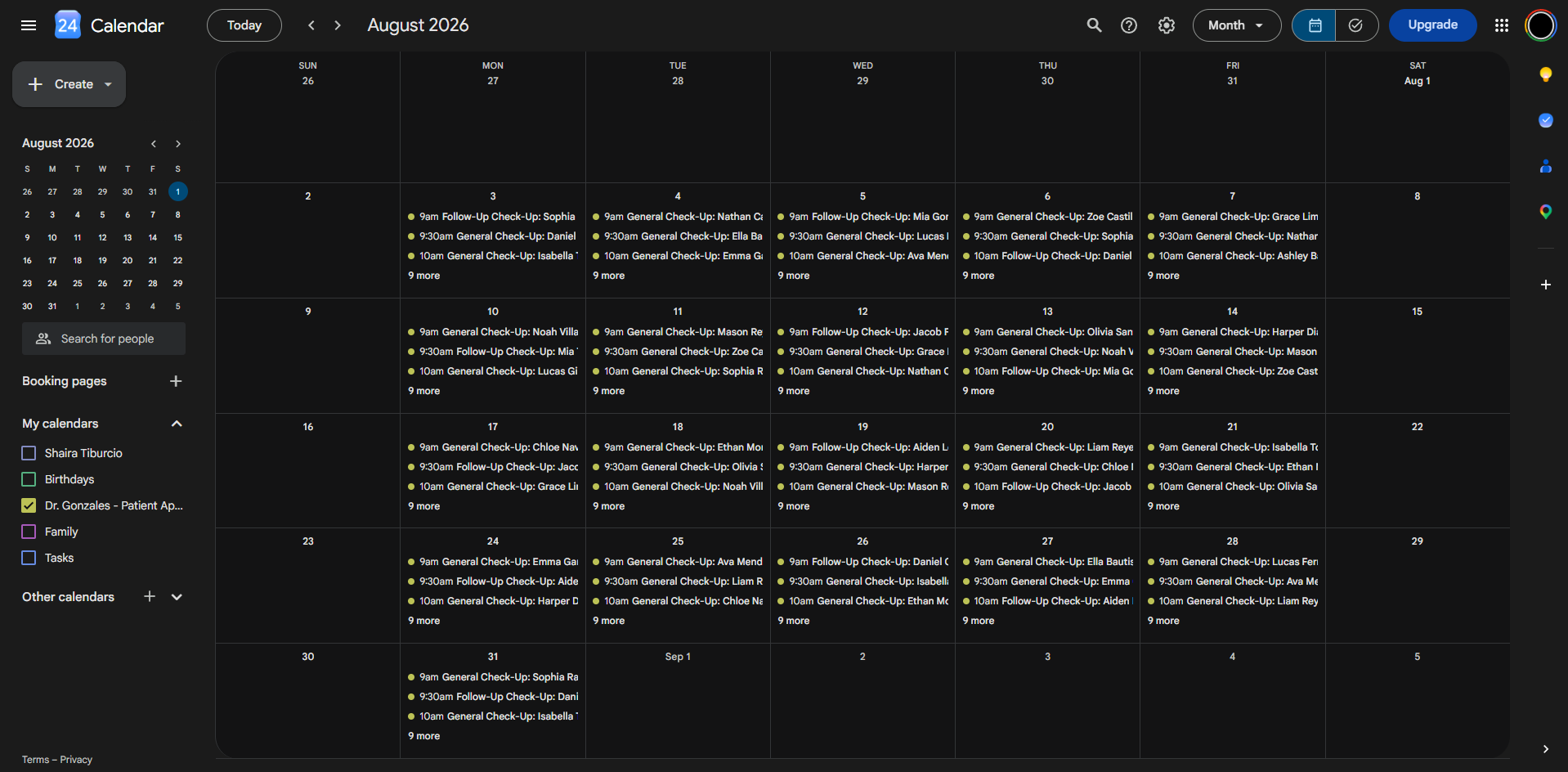1568x772 pixels.
Task: Open the search magnifier icon
Action: 1094,25
